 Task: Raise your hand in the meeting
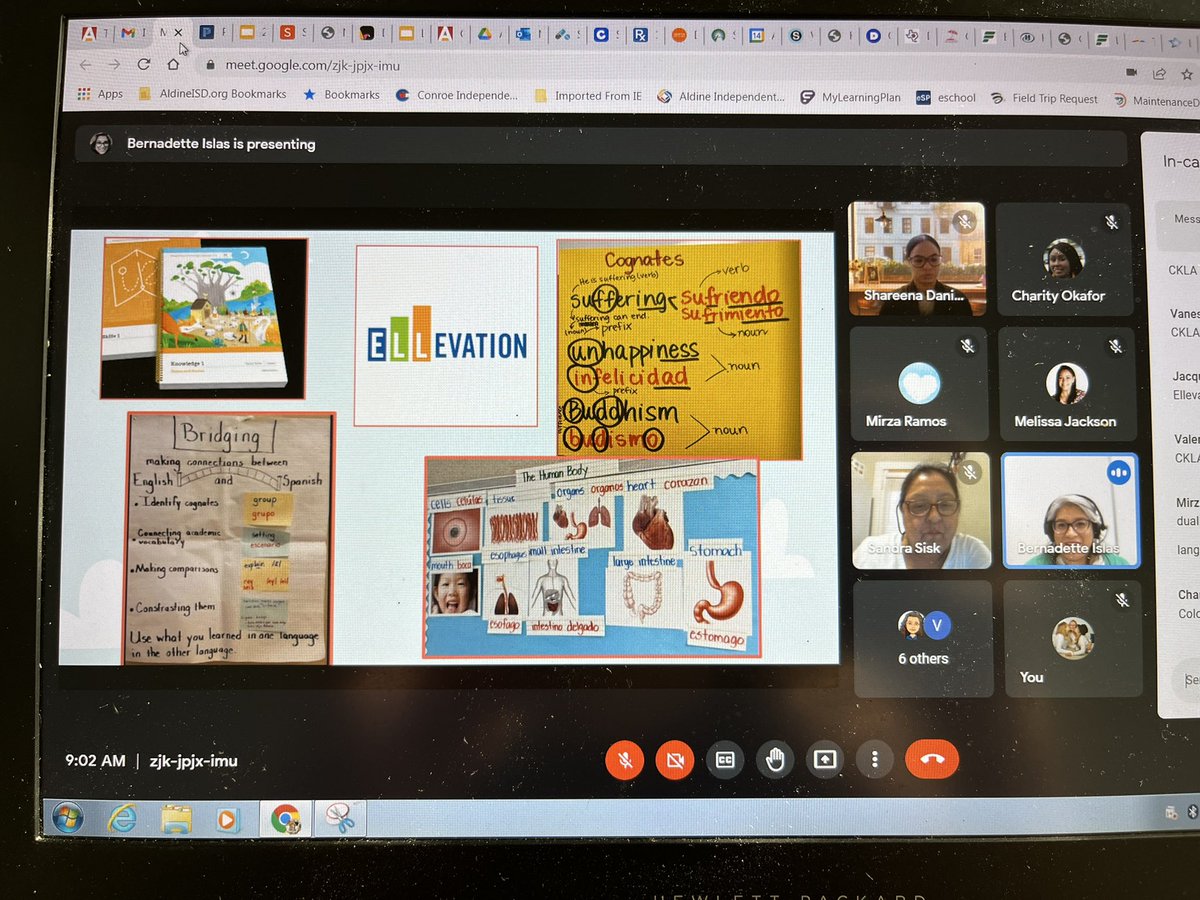[x=775, y=759]
